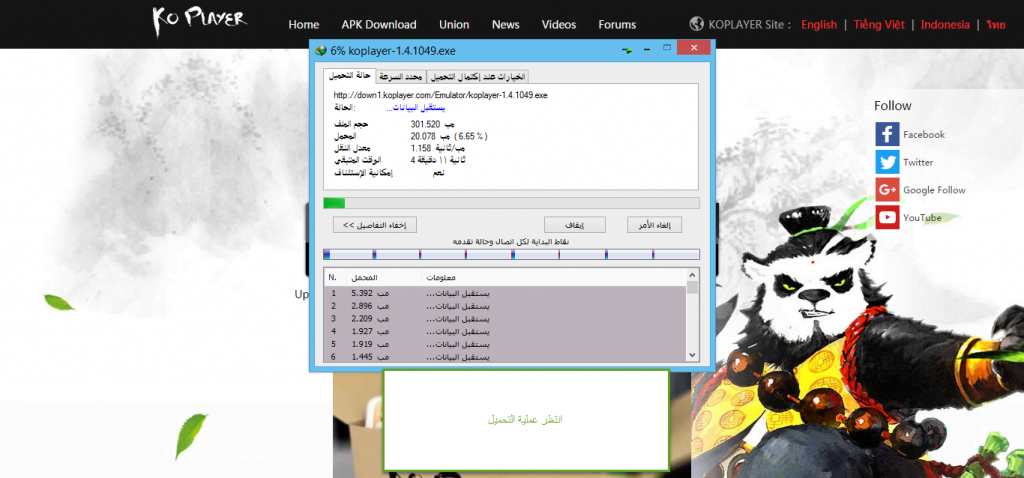Open the News page

(x=505, y=25)
